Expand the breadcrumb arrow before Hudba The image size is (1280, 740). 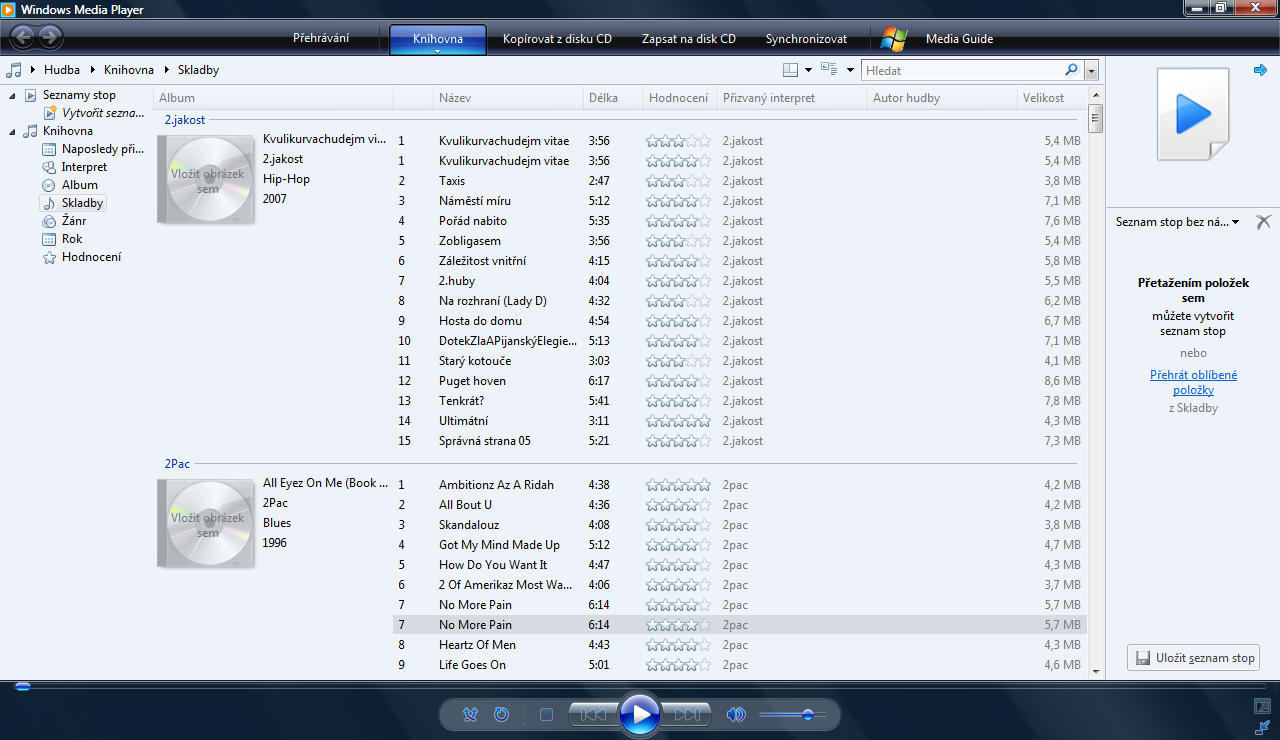pos(34,70)
